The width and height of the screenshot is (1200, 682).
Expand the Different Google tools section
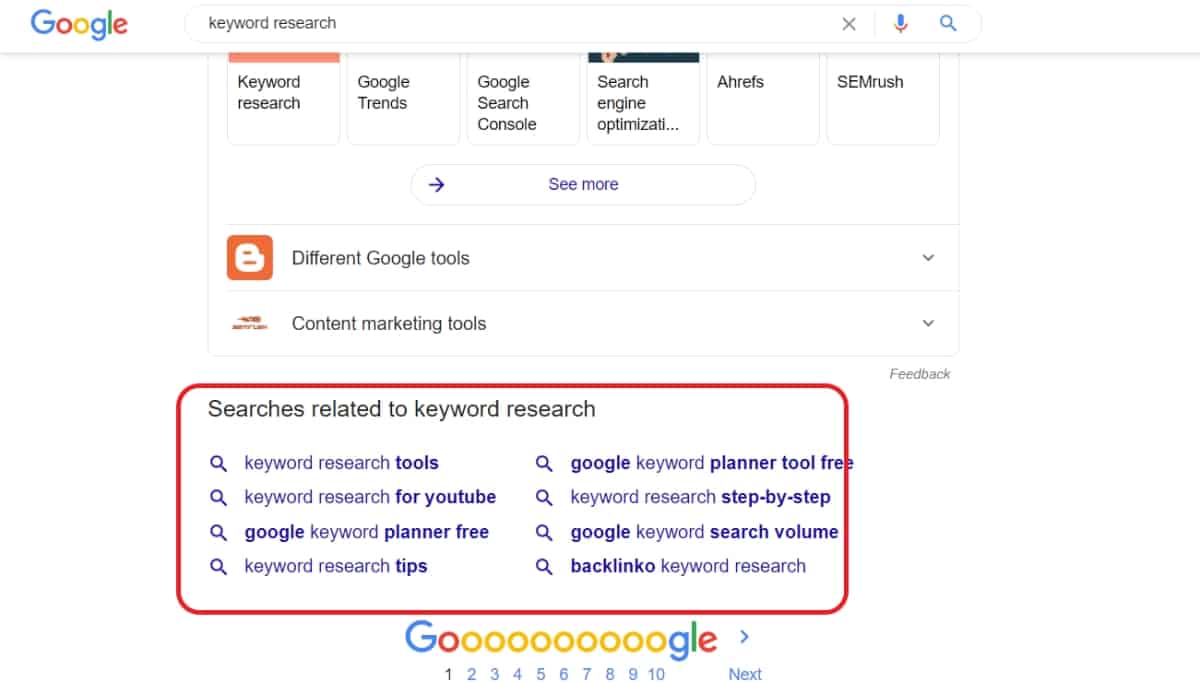pos(928,258)
